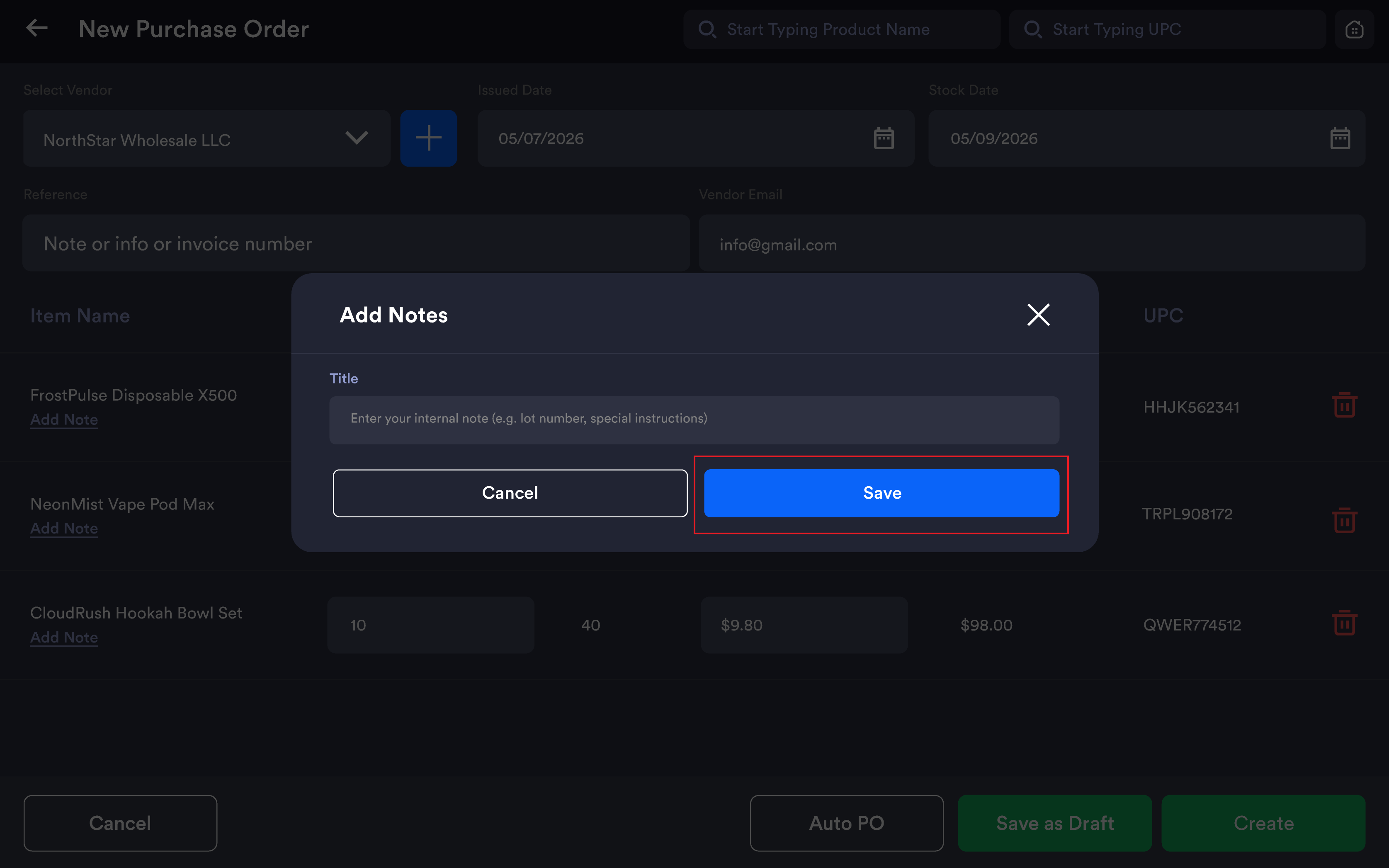
Task: Save purchase order as draft
Action: click(x=1055, y=823)
